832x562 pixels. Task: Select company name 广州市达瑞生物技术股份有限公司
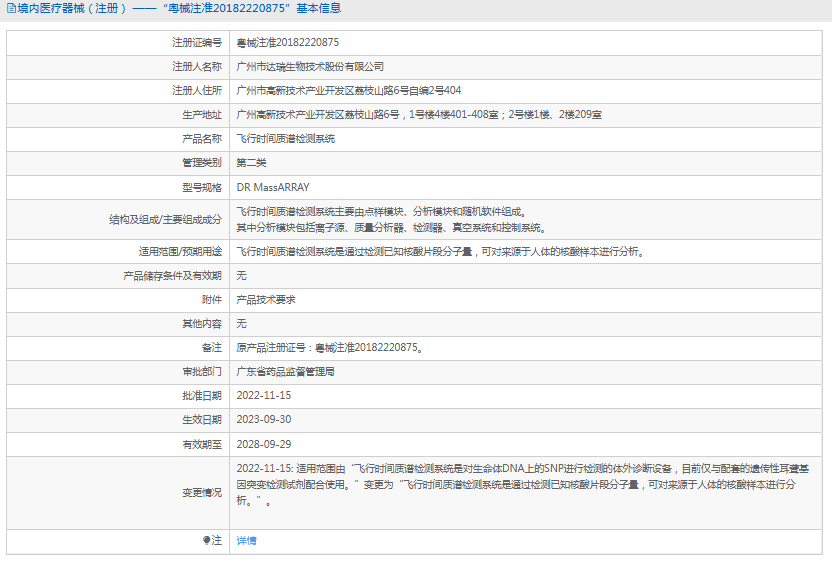[x=310, y=67]
